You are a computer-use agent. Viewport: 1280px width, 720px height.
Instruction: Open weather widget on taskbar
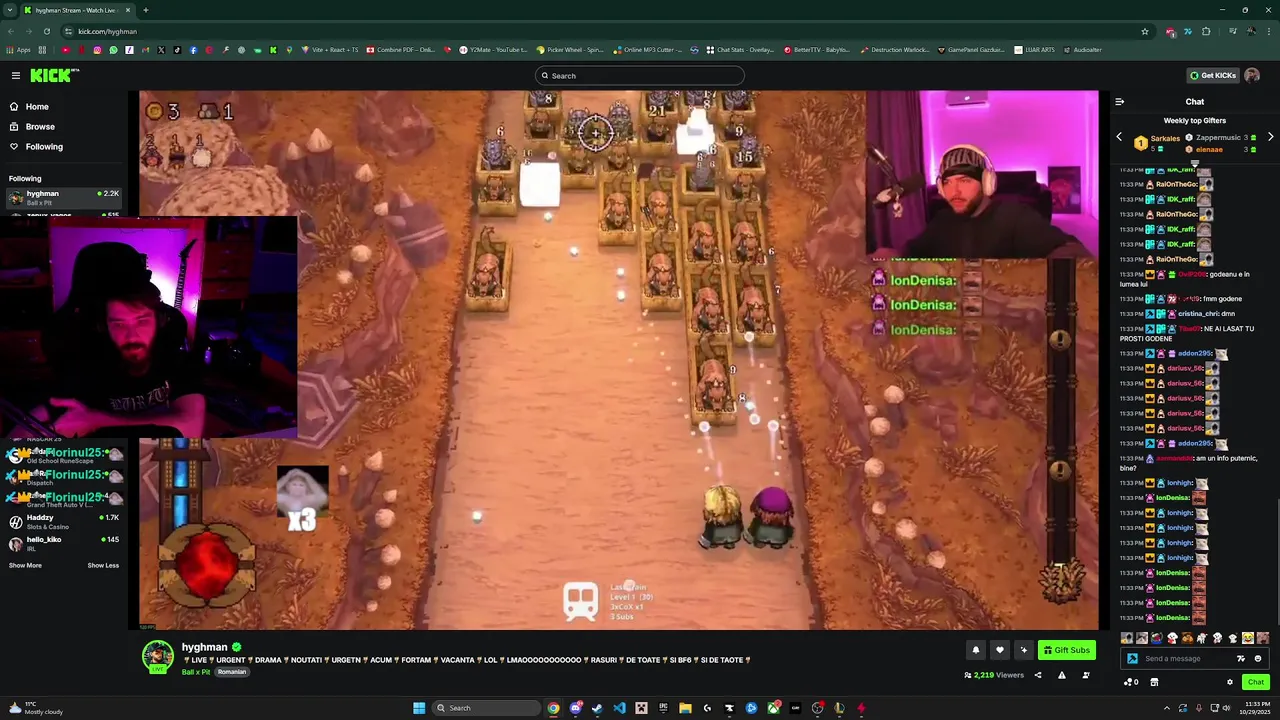point(36,708)
